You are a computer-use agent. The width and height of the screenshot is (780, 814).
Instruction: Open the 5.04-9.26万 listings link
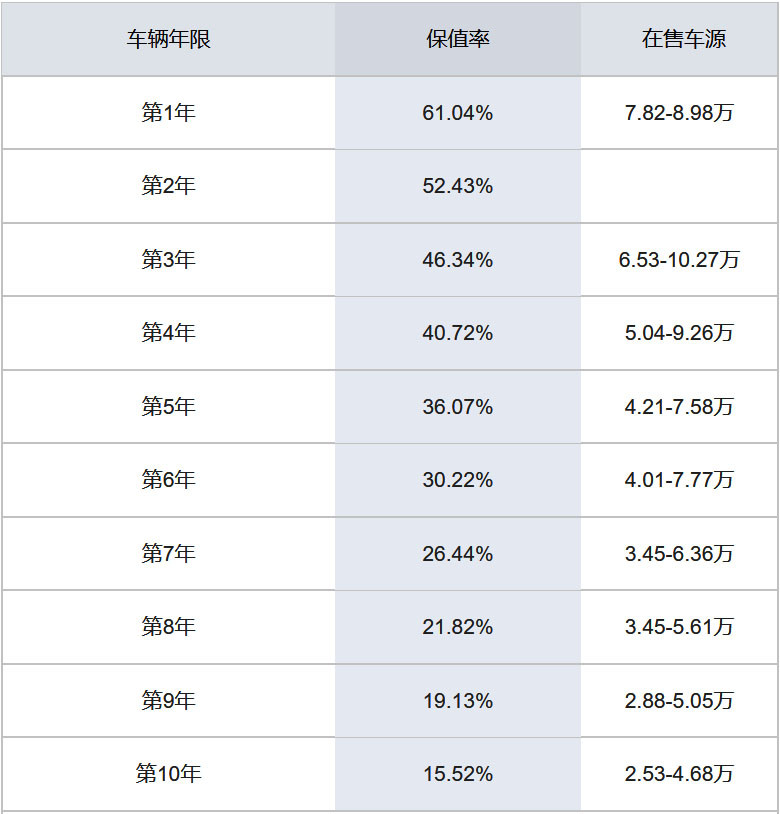[679, 333]
